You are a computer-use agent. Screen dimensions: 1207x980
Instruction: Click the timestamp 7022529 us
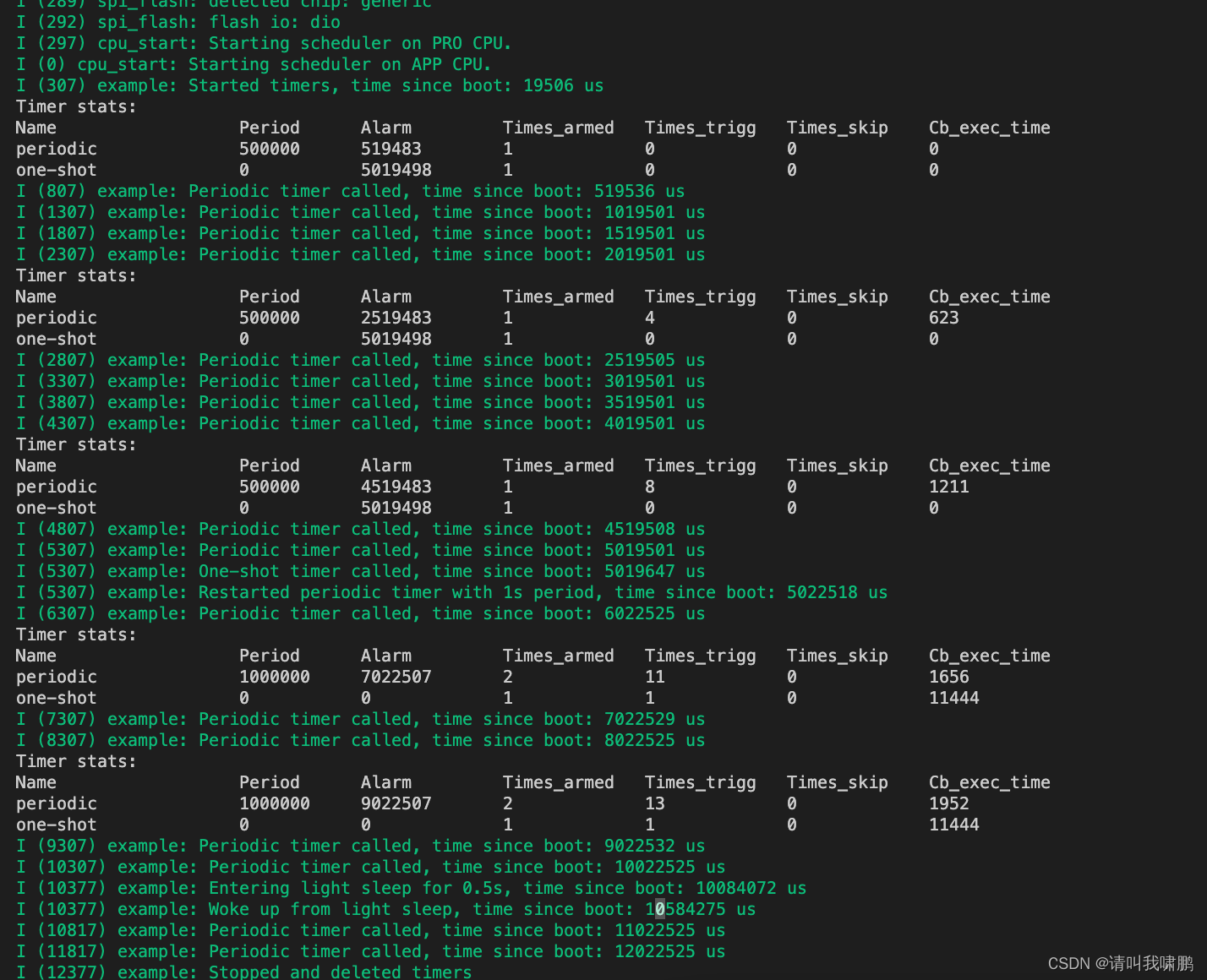pos(655,719)
